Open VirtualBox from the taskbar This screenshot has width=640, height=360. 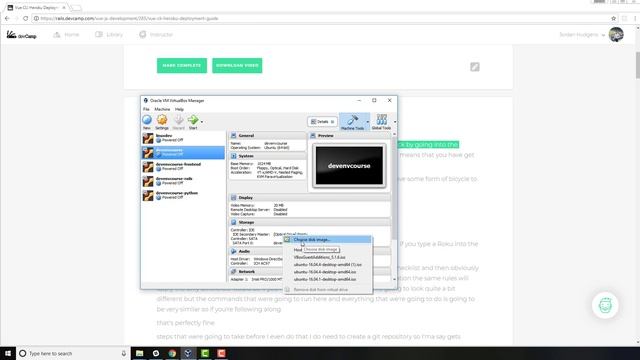(188, 353)
